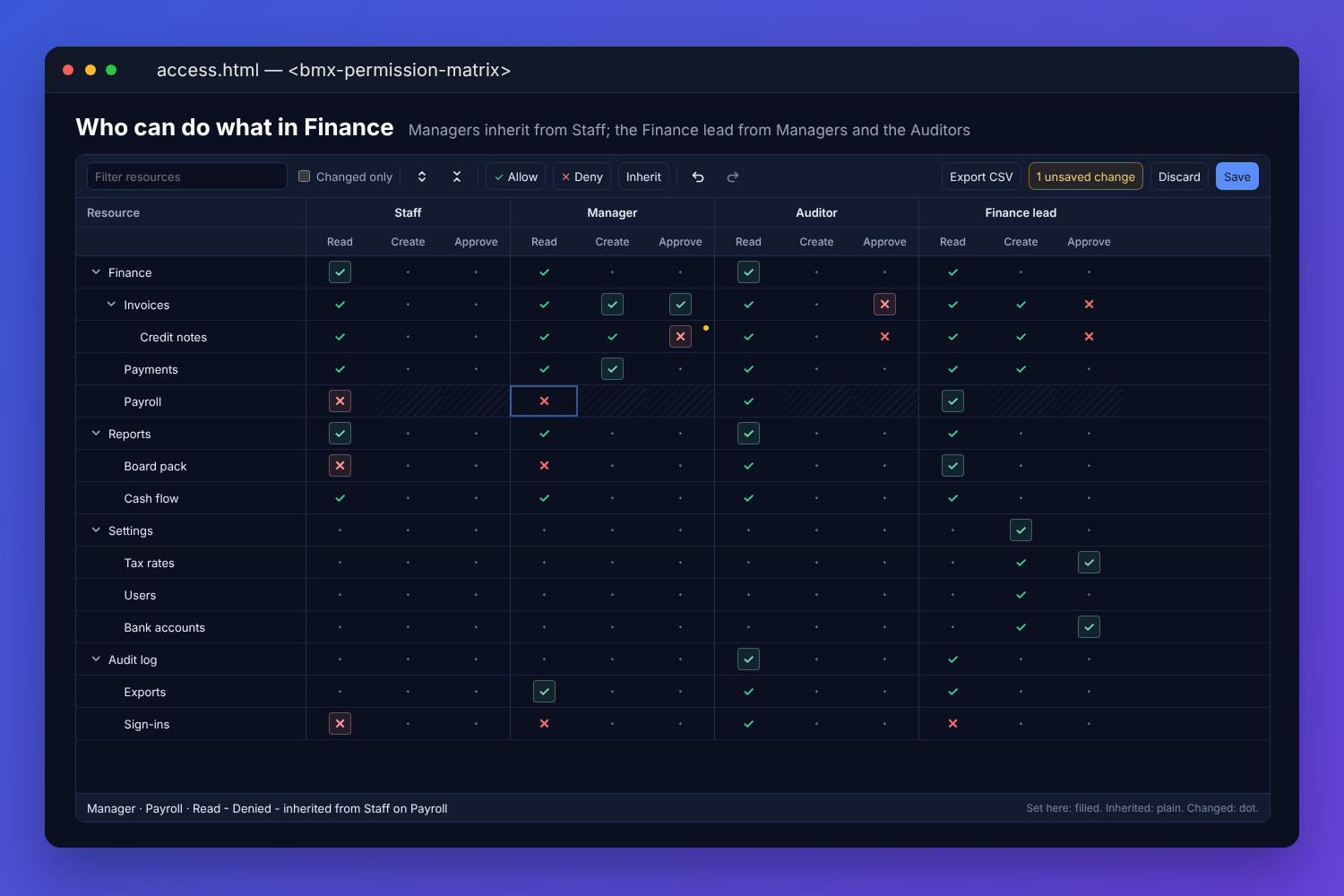The image size is (1344, 896).
Task: Click the undo arrow in the toolbar
Action: (698, 177)
